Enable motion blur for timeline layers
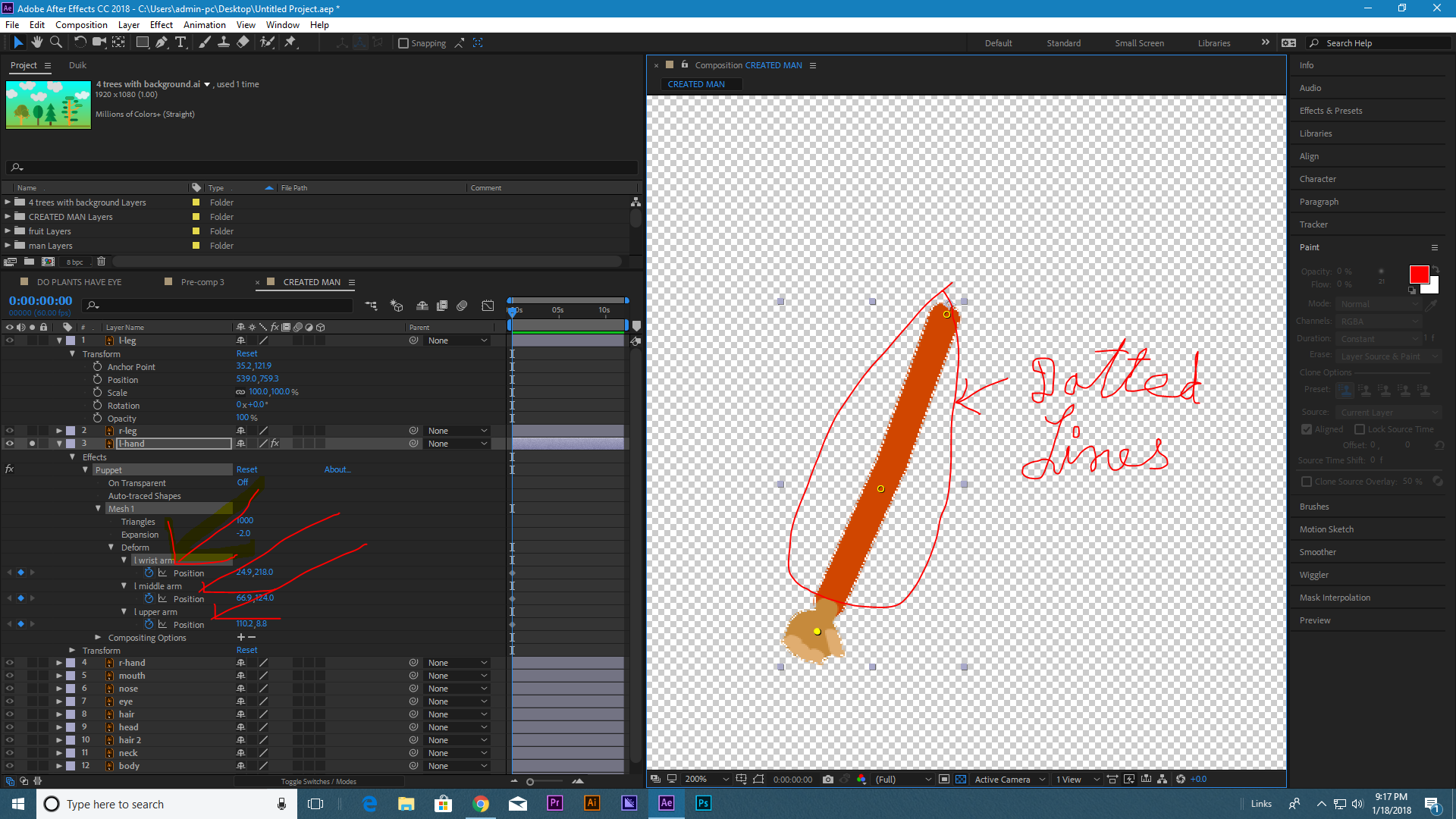The width and height of the screenshot is (1456, 819). point(462,306)
